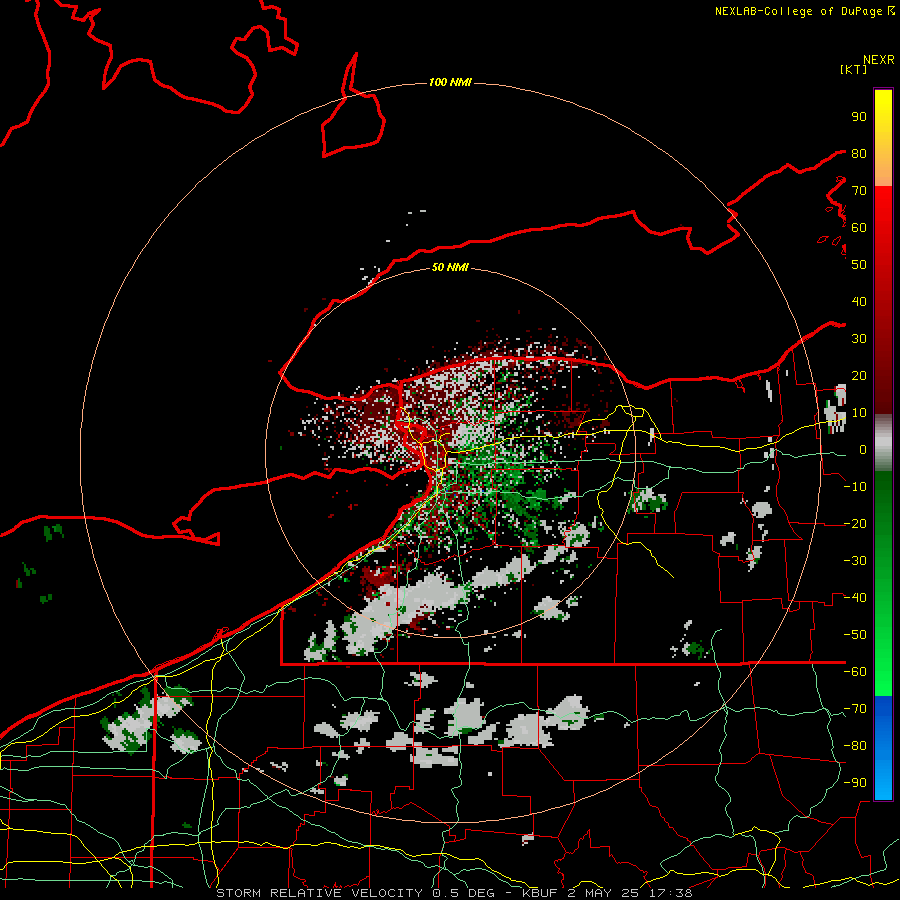The width and height of the screenshot is (900, 900).
Task: Click the -20 value on the velocity scale
Action: click(x=855, y=524)
